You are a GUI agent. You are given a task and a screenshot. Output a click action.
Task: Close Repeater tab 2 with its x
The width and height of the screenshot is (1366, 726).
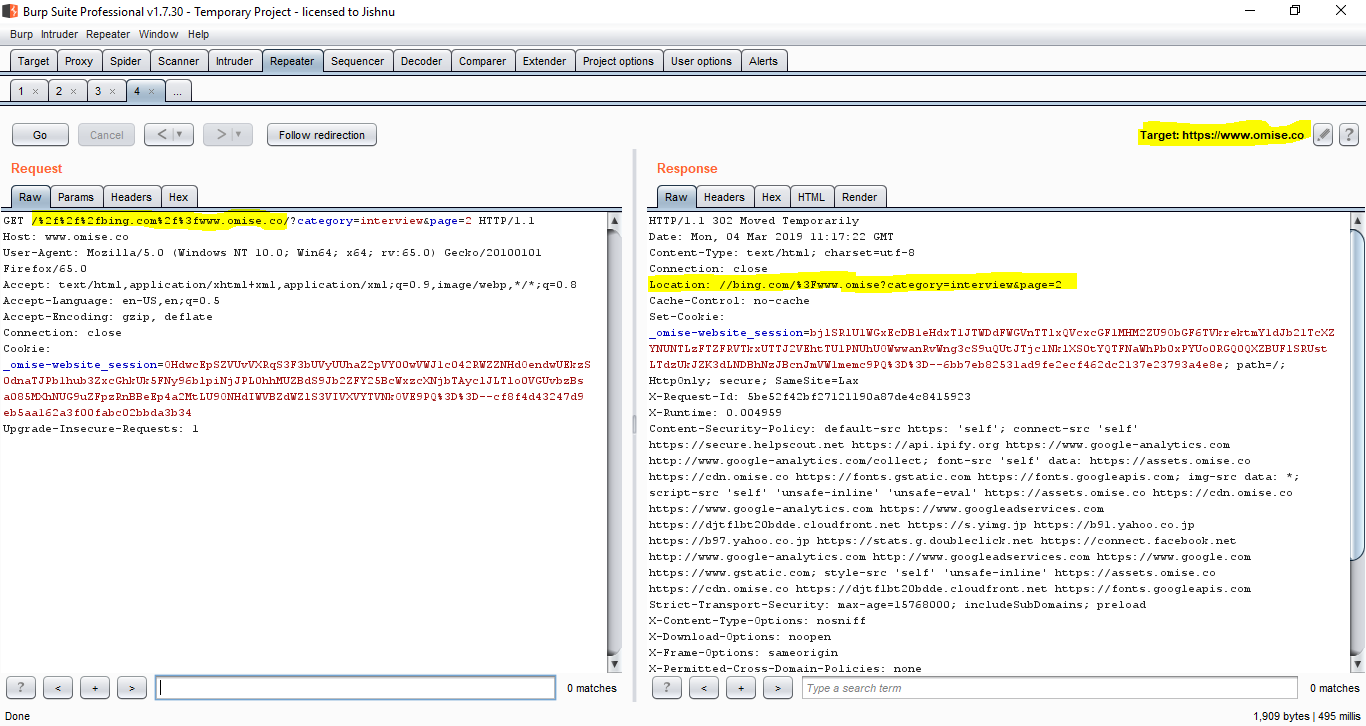[x=74, y=91]
